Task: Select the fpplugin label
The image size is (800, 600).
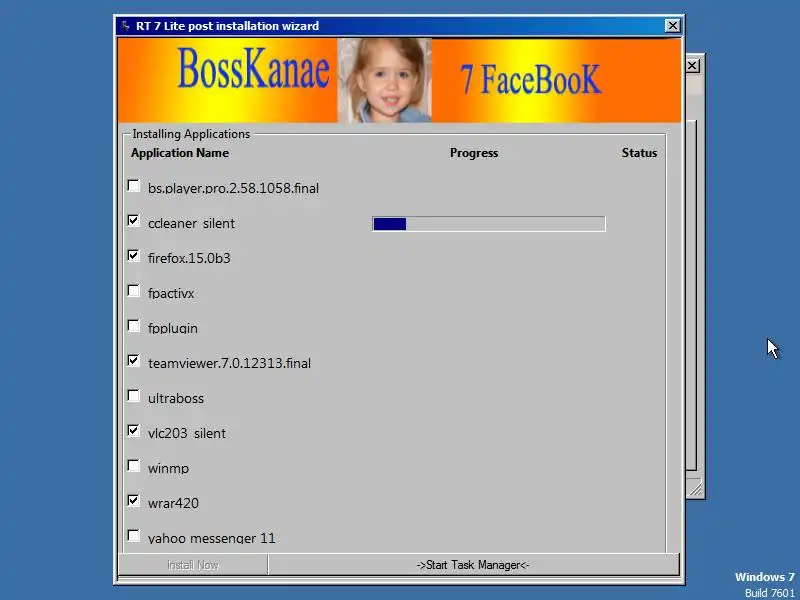Action: (172, 328)
